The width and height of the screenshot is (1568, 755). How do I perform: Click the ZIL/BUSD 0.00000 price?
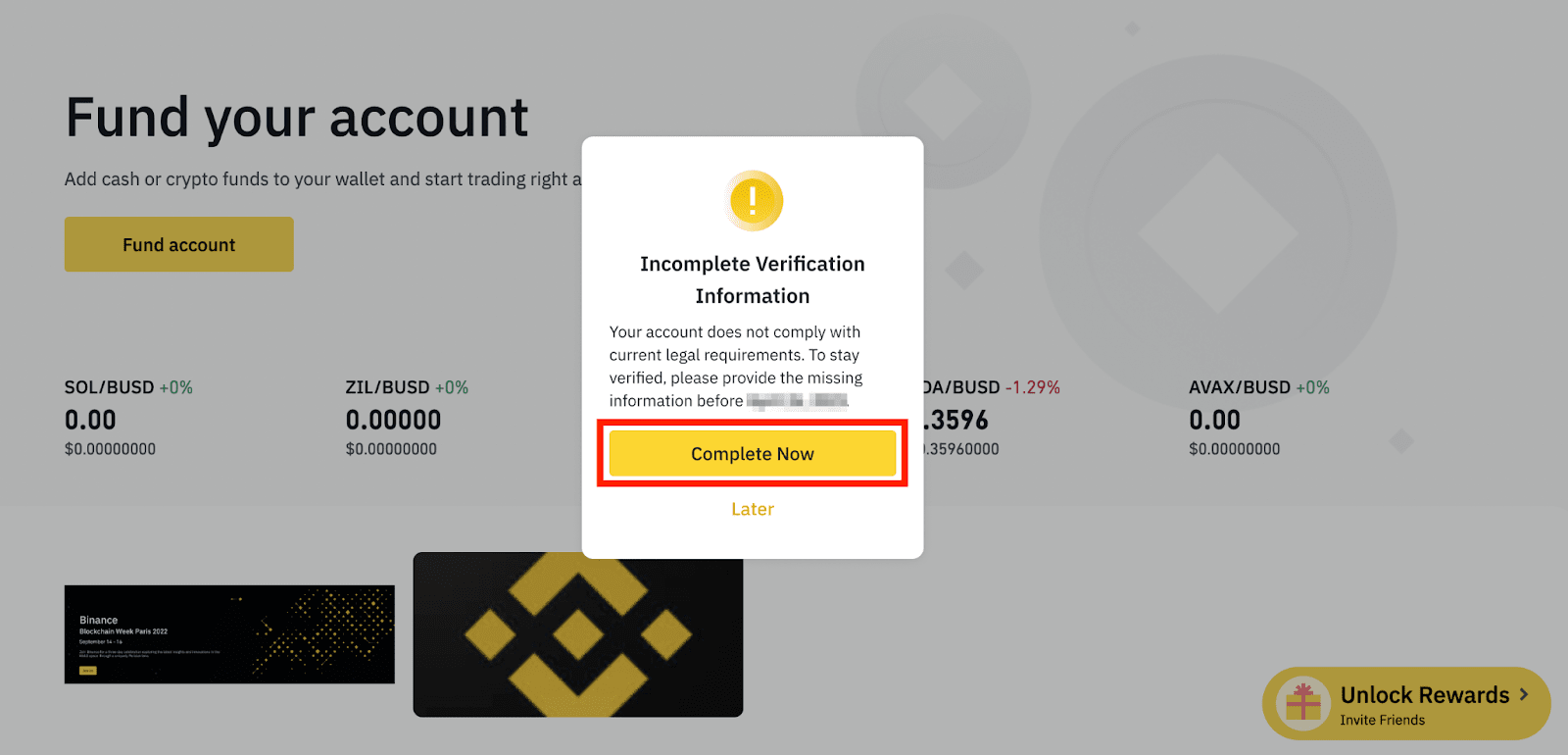[393, 420]
